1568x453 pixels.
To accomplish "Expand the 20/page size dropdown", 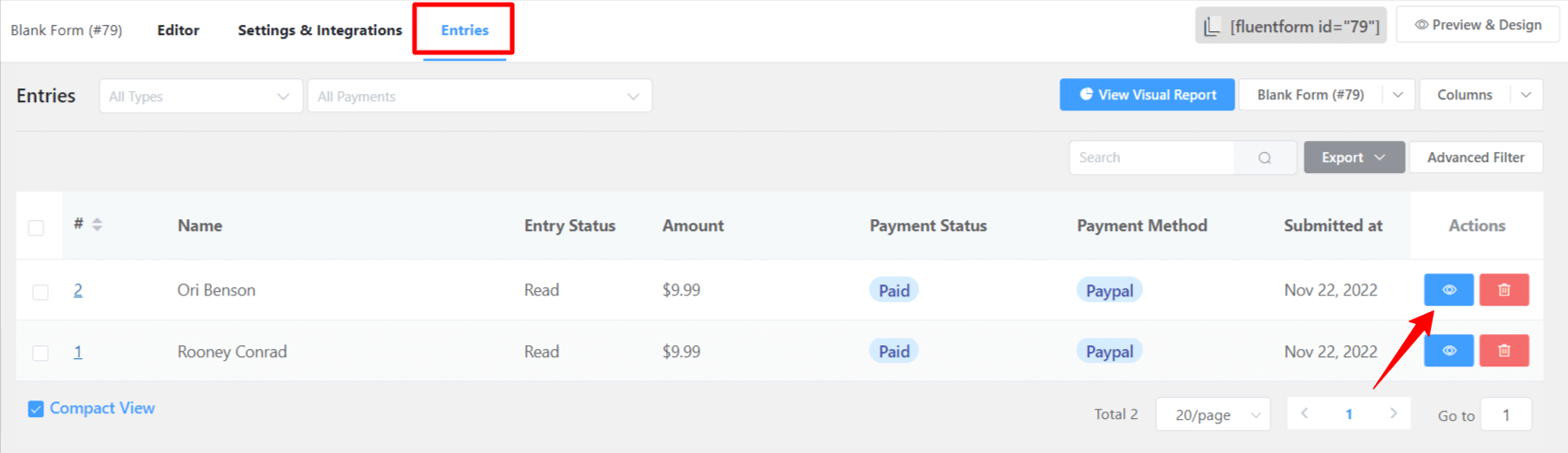I will [1212, 414].
